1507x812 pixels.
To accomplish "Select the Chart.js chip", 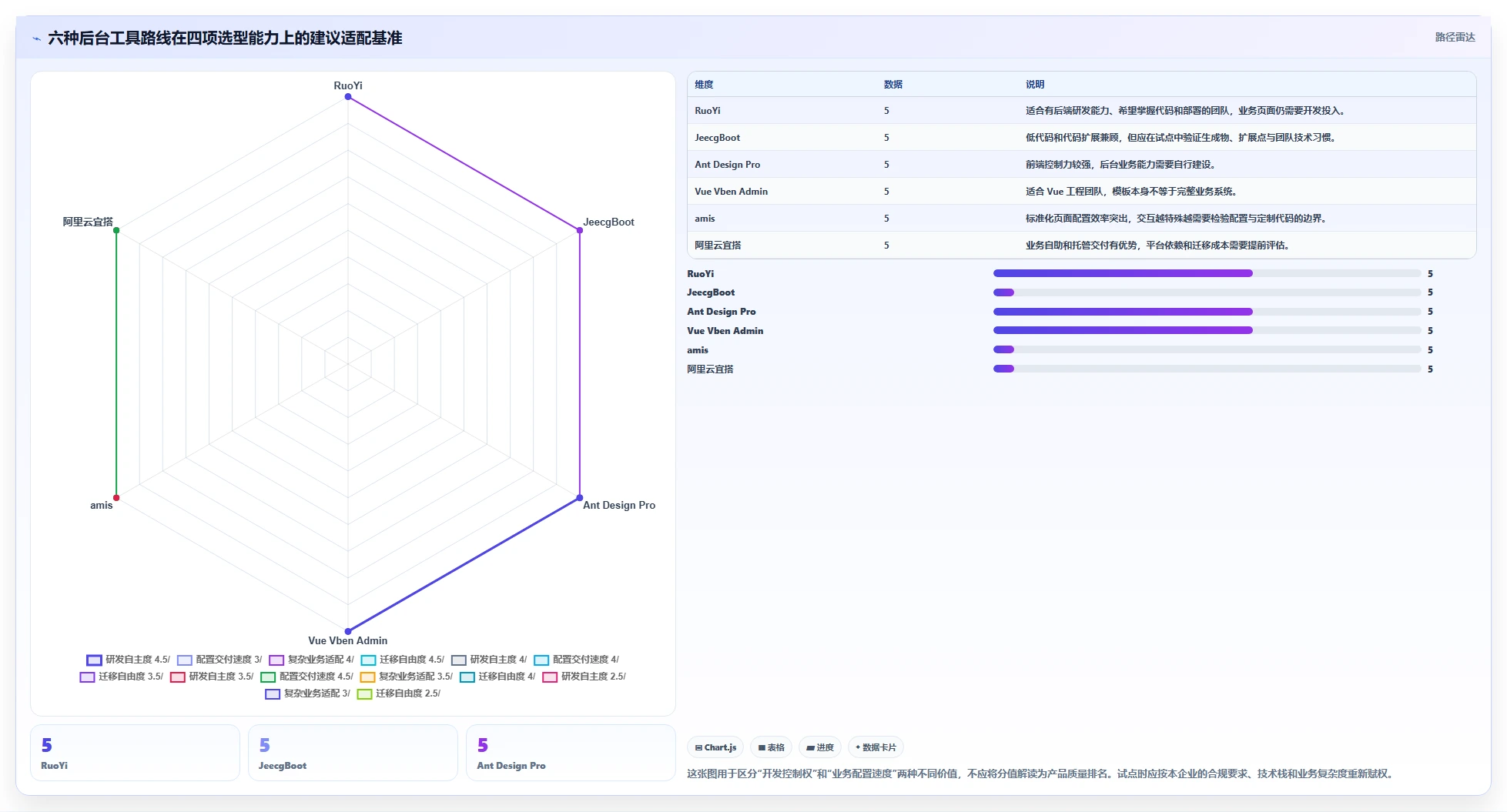I will (715, 747).
